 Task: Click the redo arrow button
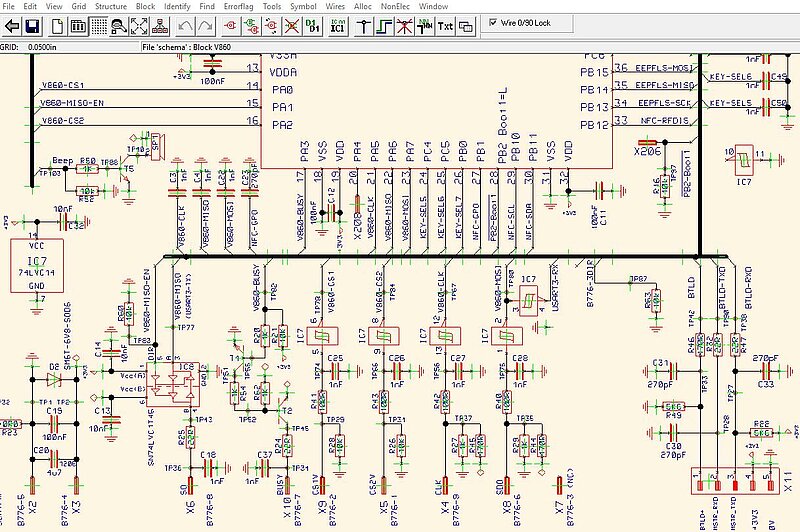click(x=204, y=26)
